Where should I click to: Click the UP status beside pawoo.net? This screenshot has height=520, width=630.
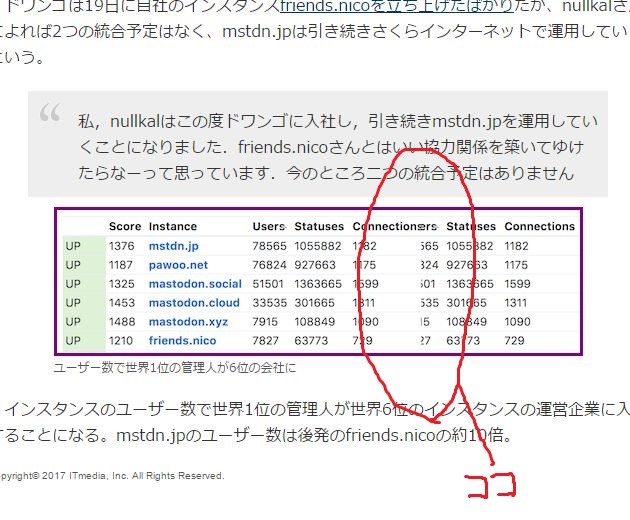73,265
